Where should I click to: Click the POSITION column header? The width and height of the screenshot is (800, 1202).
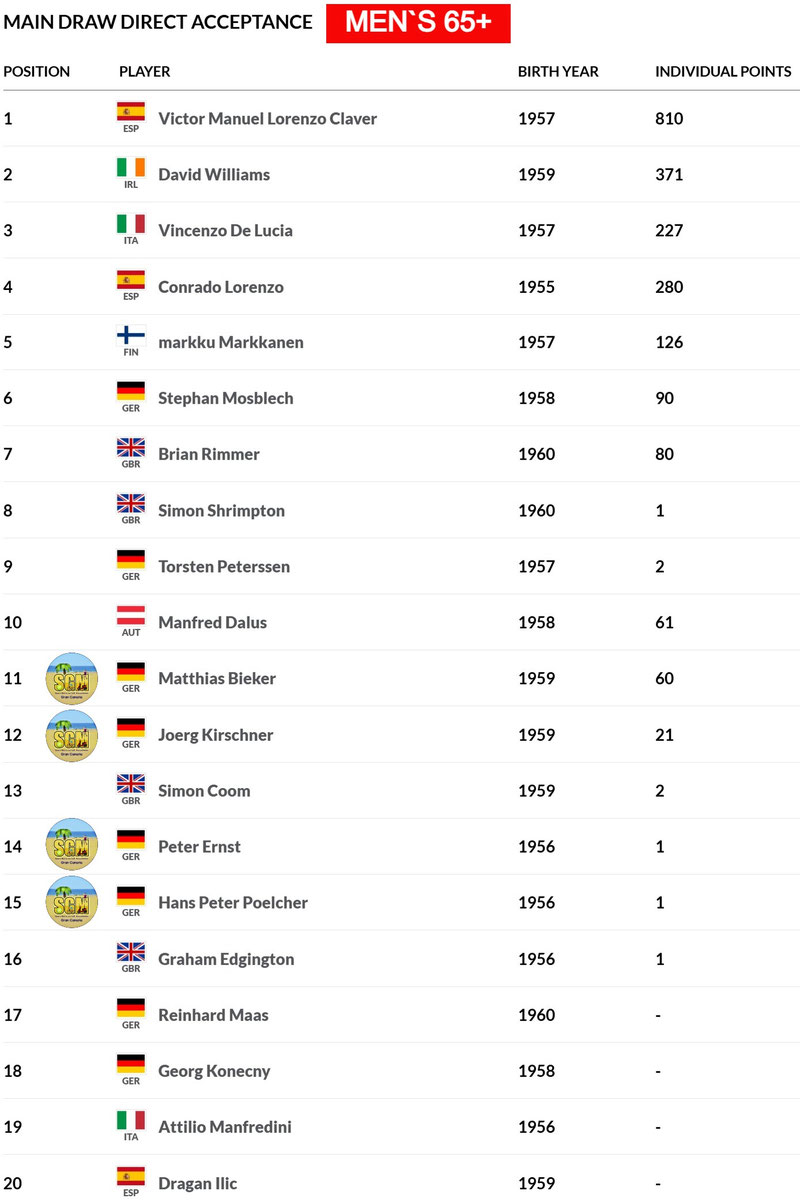[37, 72]
